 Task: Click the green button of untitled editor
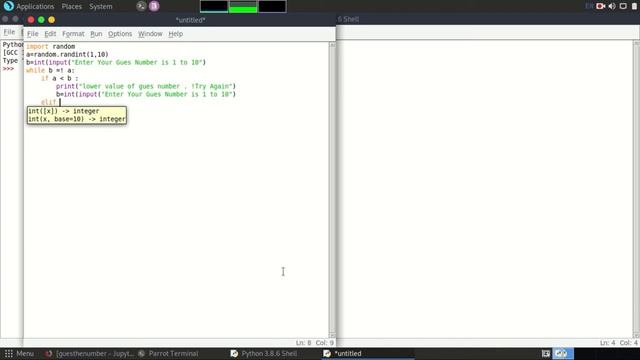[41, 20]
